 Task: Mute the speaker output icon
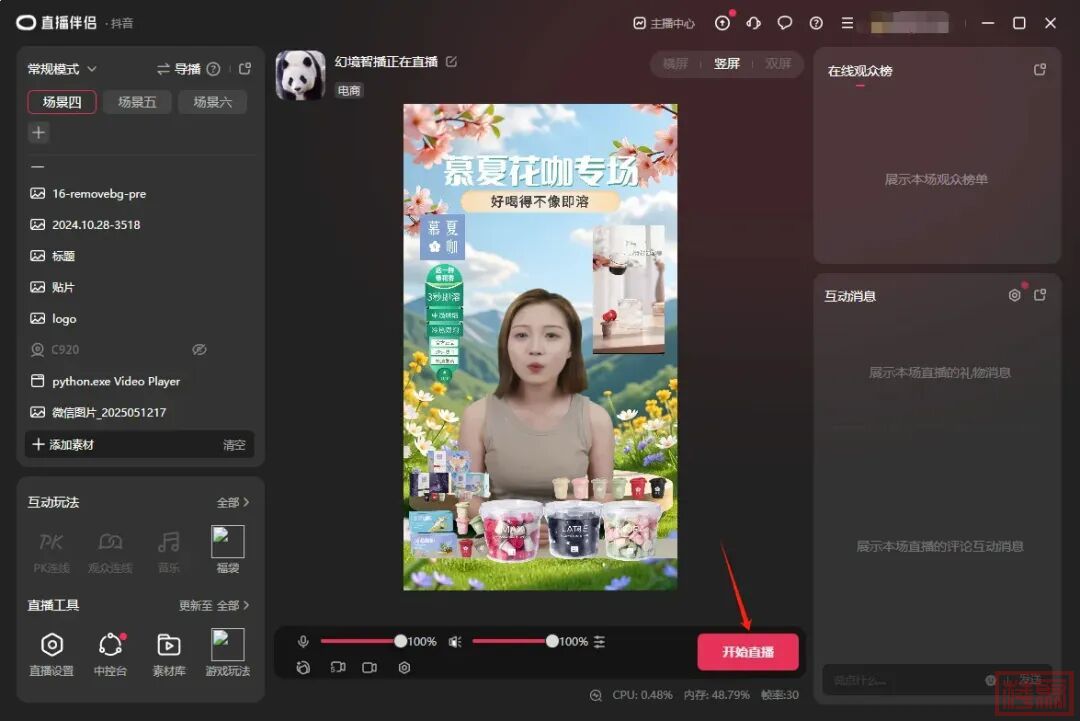click(x=455, y=641)
